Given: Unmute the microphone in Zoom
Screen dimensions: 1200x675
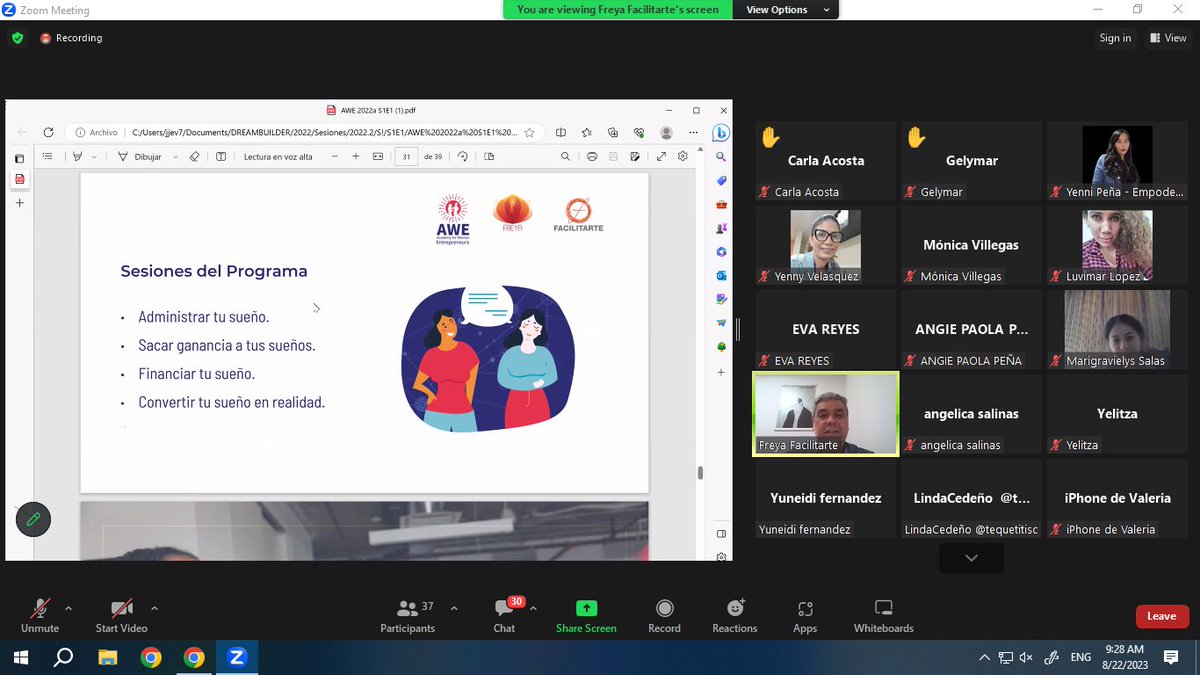Looking at the screenshot, I should pyautogui.click(x=40, y=615).
